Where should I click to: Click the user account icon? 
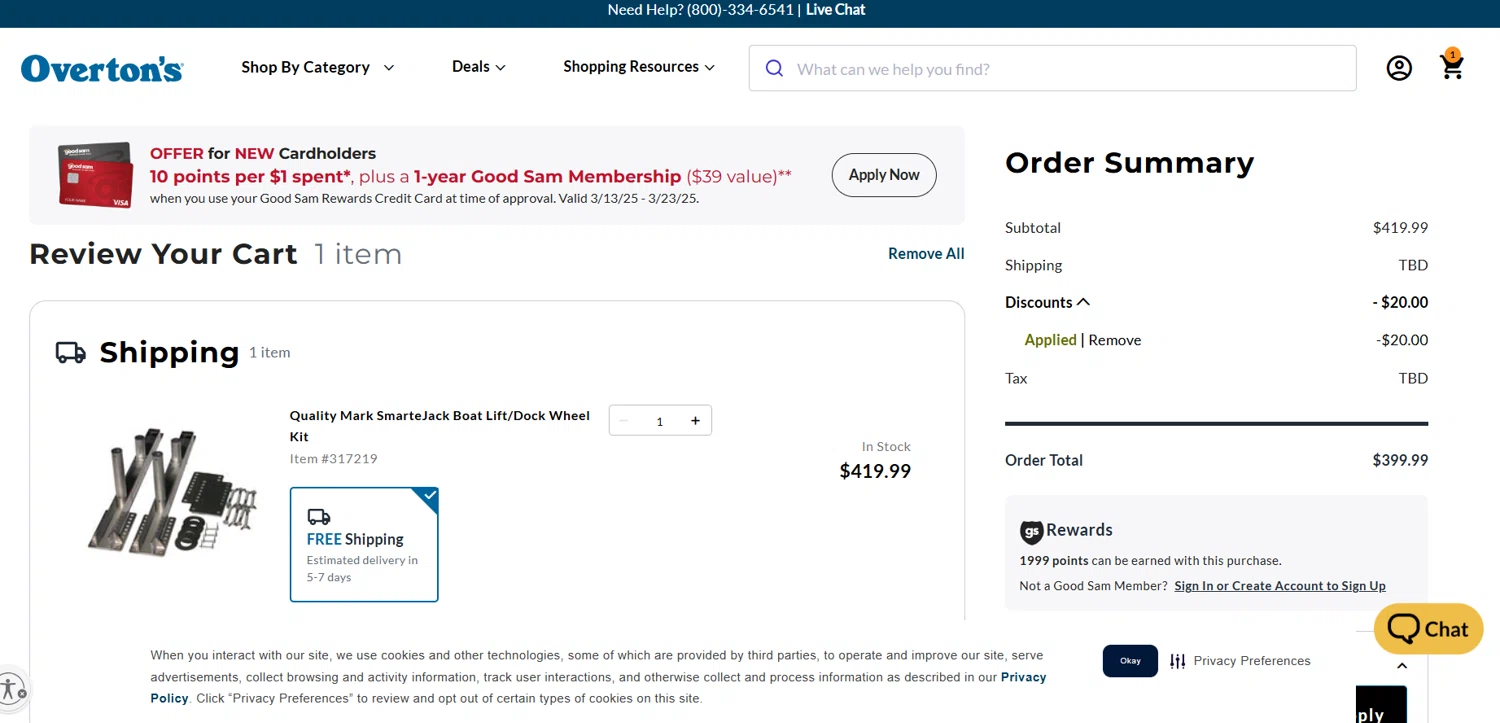pos(1399,68)
